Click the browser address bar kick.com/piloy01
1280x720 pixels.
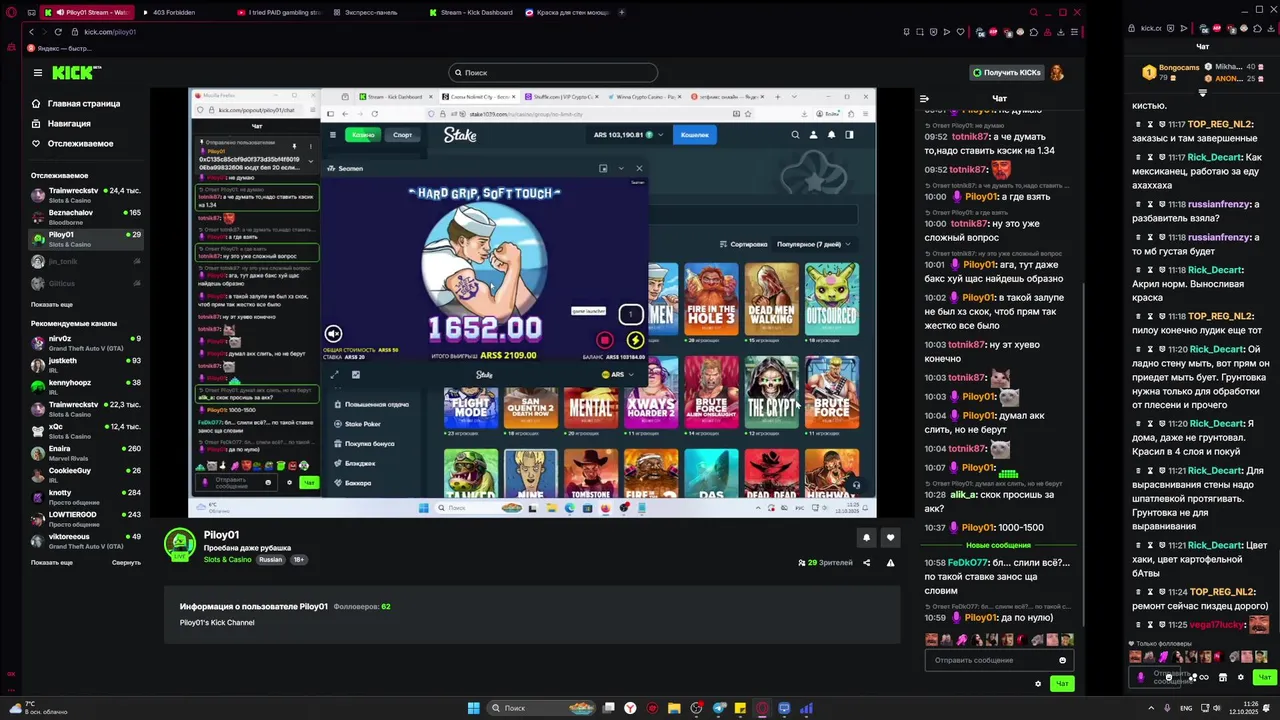click(x=110, y=32)
